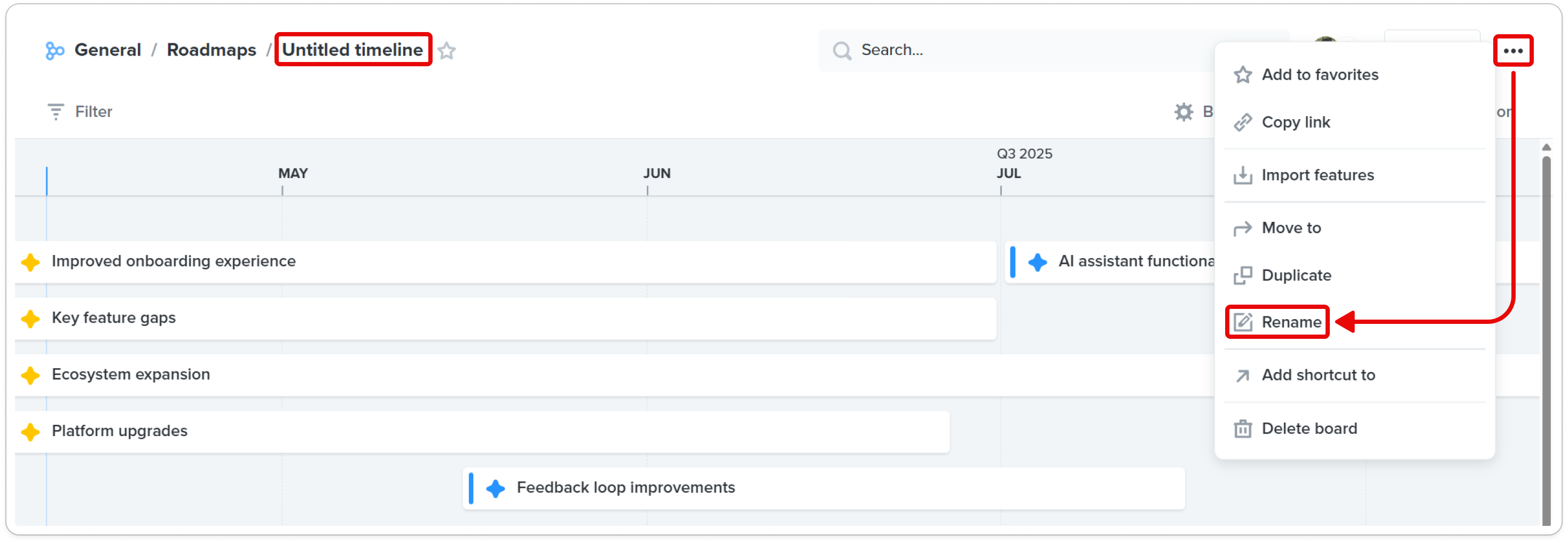The width and height of the screenshot is (1568, 543).
Task: Click the General breadcrumb link
Action: click(108, 50)
